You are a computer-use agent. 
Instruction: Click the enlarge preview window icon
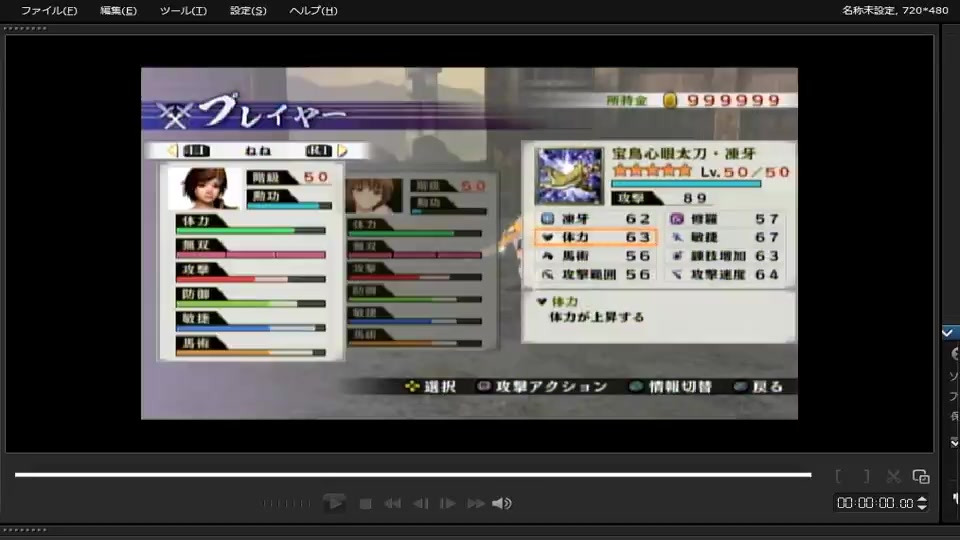(x=921, y=476)
